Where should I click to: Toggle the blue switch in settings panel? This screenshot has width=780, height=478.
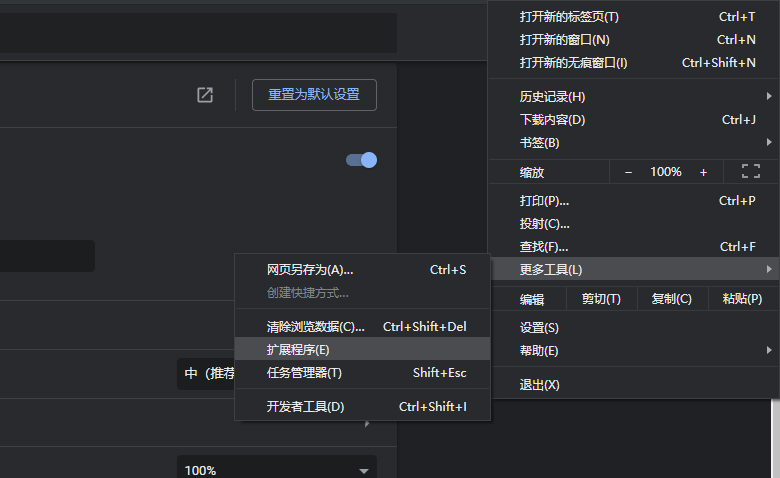pos(362,160)
